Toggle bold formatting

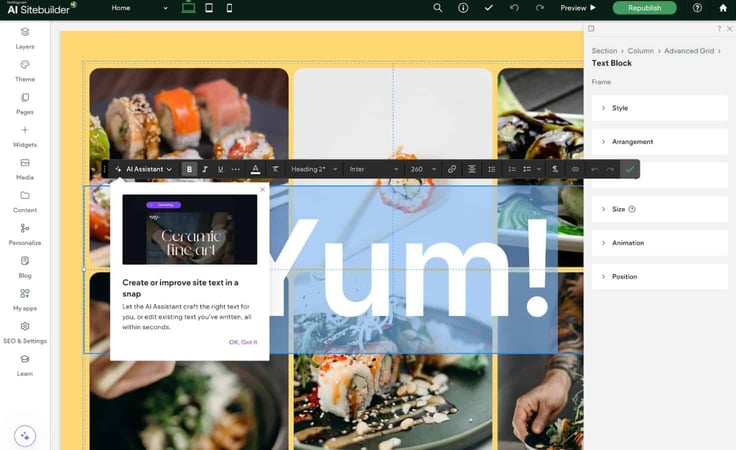(x=189, y=169)
